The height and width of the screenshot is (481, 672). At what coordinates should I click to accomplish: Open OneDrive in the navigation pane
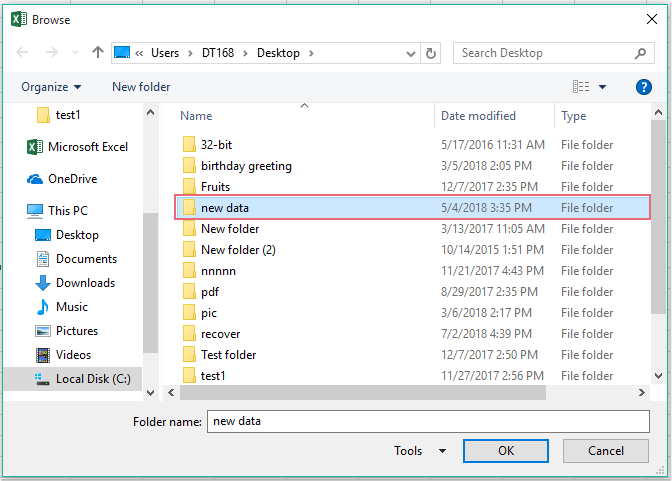pyautogui.click(x=62, y=179)
